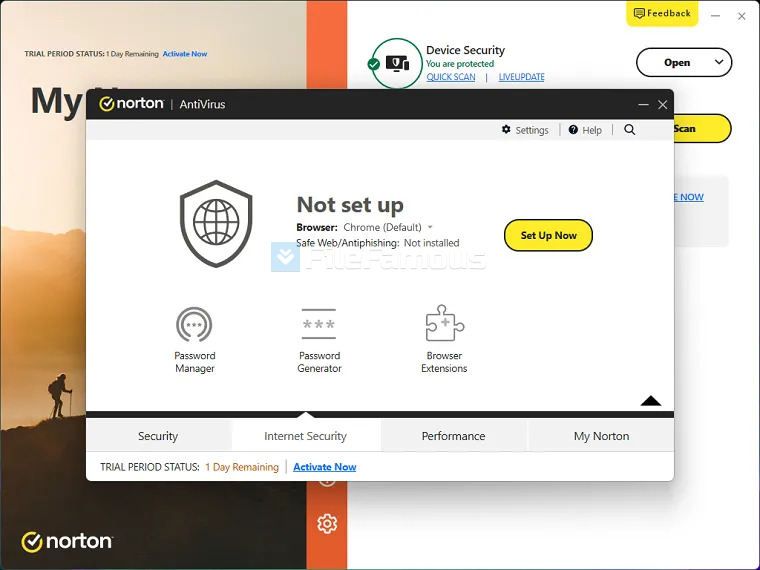The width and height of the screenshot is (760, 570).
Task: Close the Norton AntiVirus window
Action: pos(663,104)
